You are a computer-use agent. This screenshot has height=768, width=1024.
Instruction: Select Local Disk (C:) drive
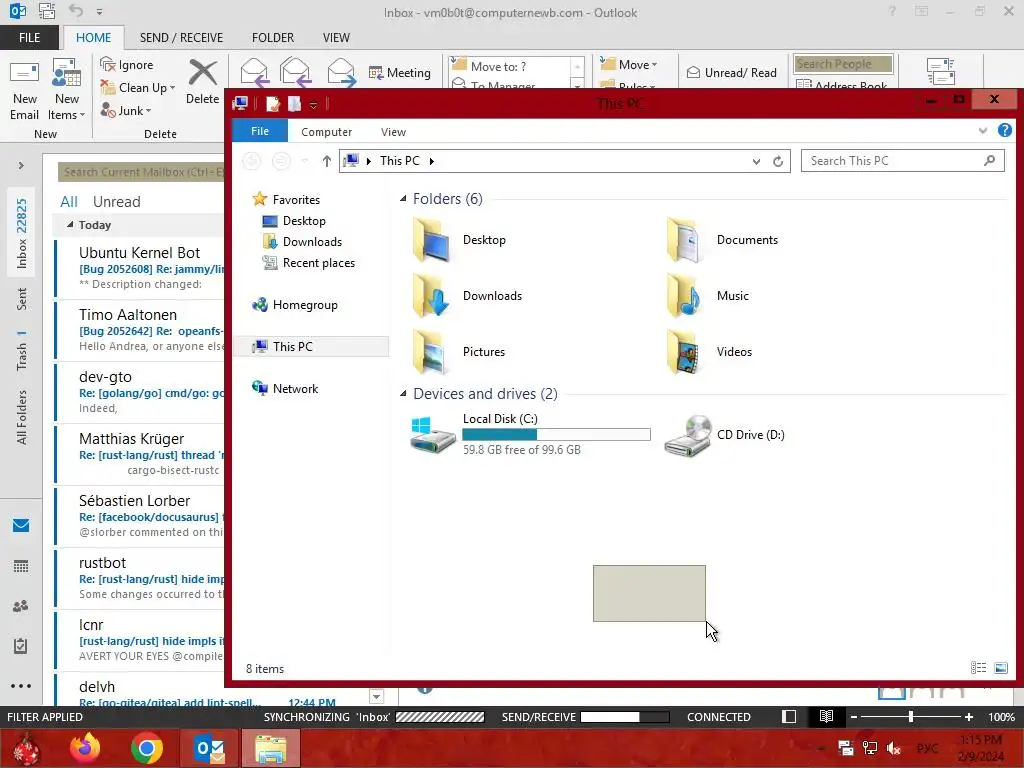click(530, 434)
